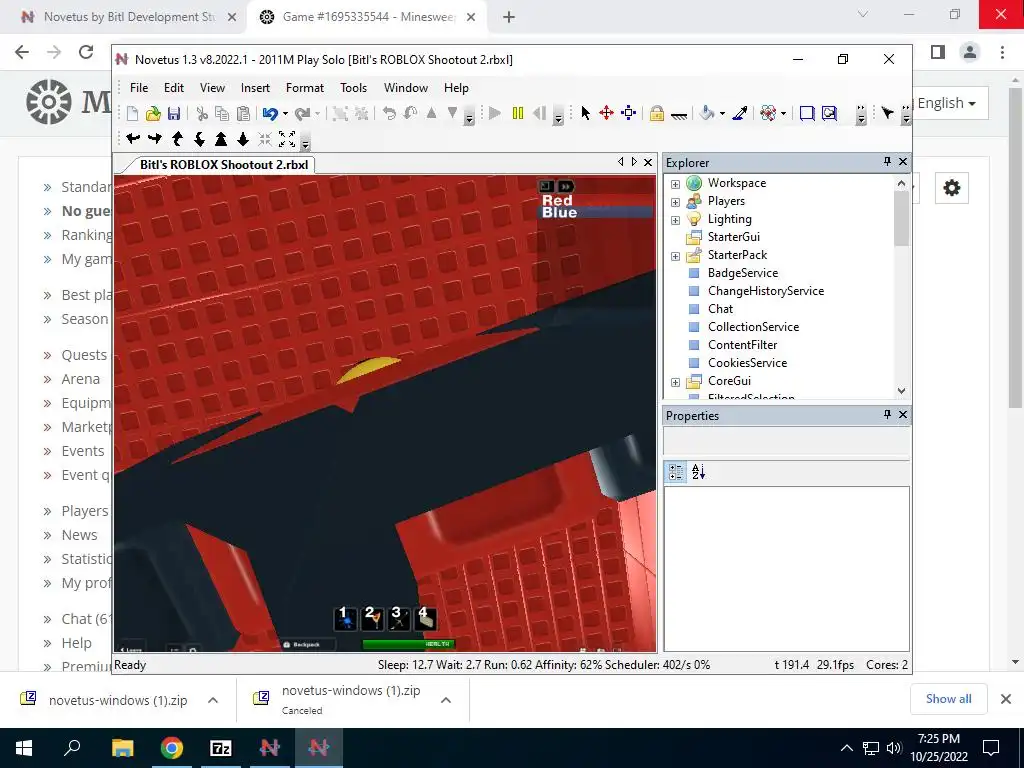The height and width of the screenshot is (768, 1024).
Task: Open the Material tool dropdown arrow
Action: (783, 114)
